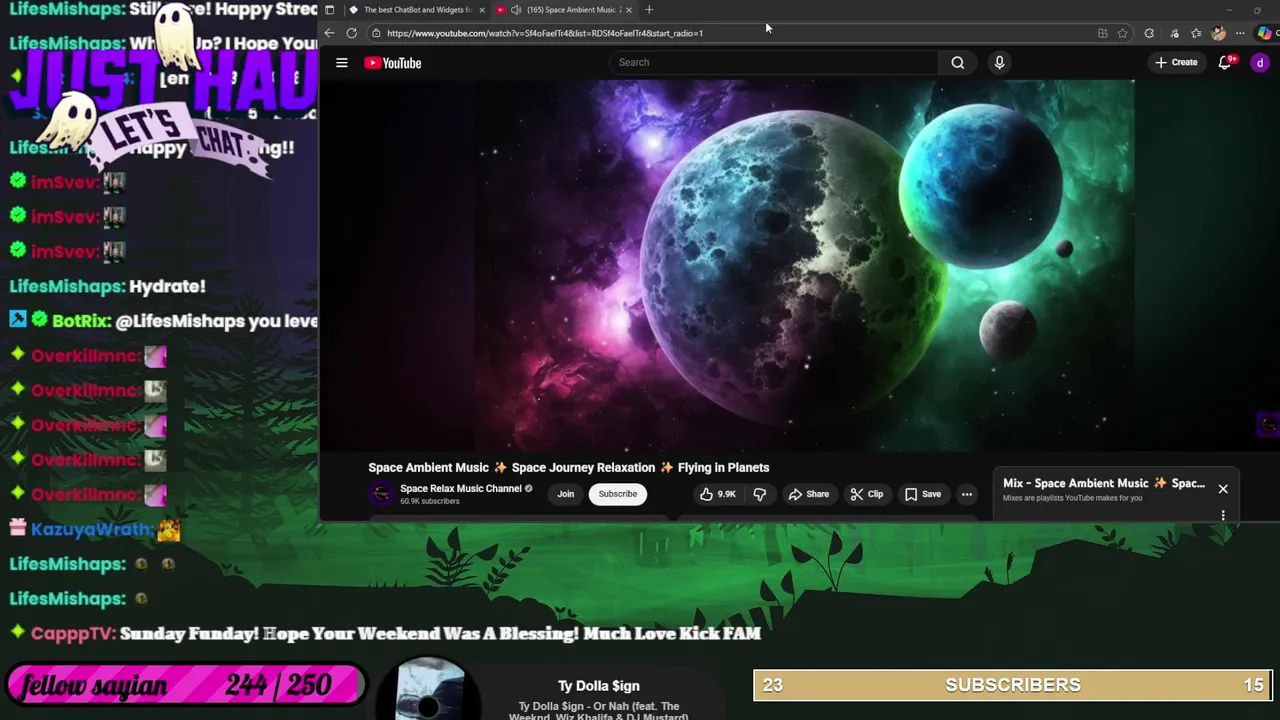The width and height of the screenshot is (1280, 720).
Task: Open a new browser tab
Action: [x=649, y=10]
